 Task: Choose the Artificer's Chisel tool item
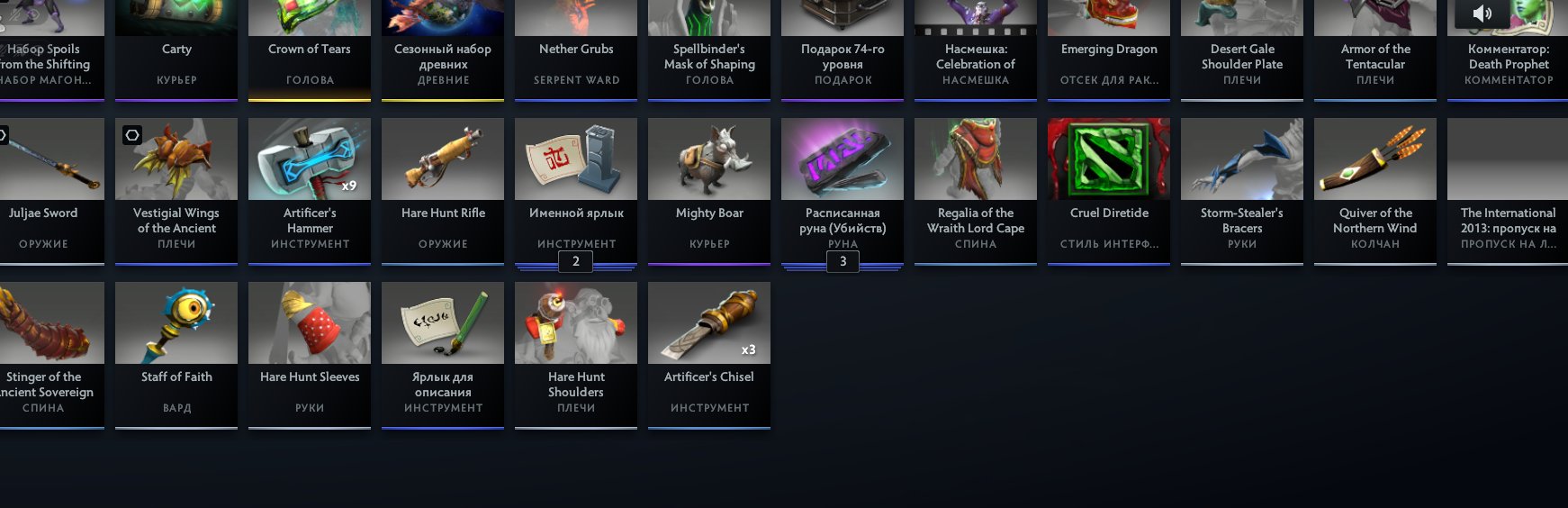click(709, 355)
